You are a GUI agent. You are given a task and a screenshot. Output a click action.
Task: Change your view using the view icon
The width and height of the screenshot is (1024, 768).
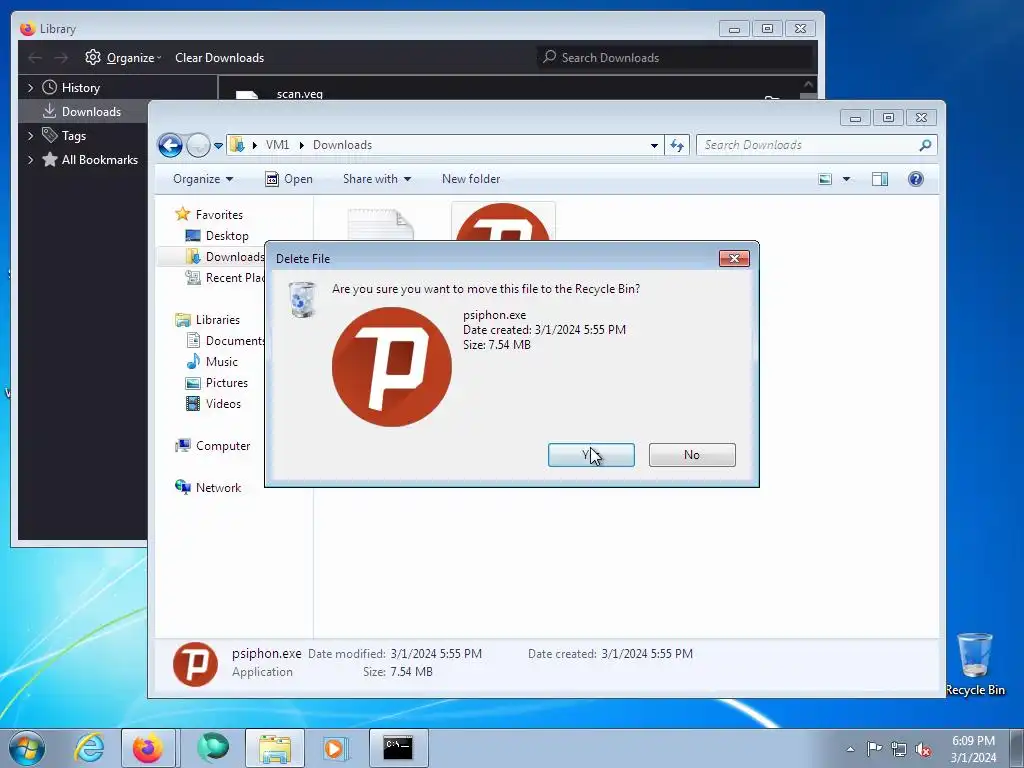pyautogui.click(x=825, y=179)
